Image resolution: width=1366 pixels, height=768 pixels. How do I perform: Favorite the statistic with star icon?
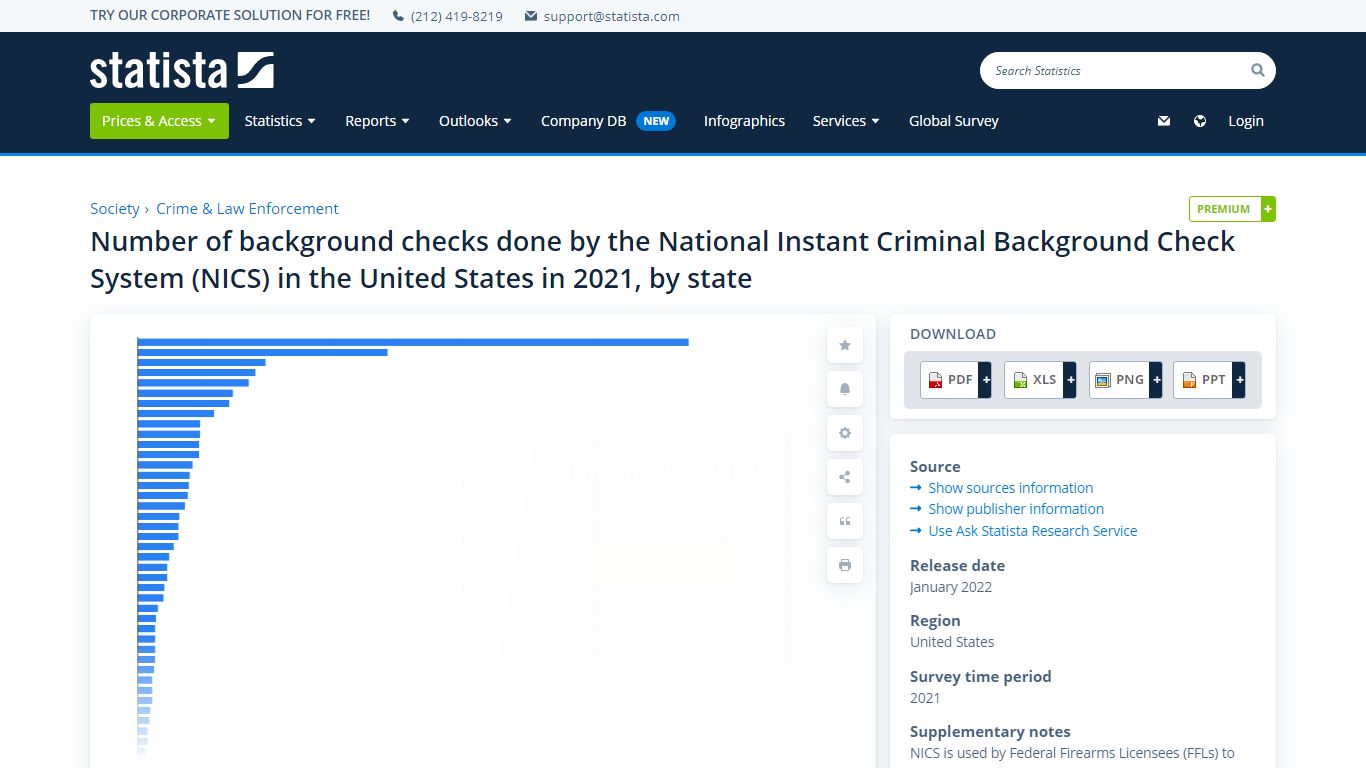pyautogui.click(x=845, y=345)
